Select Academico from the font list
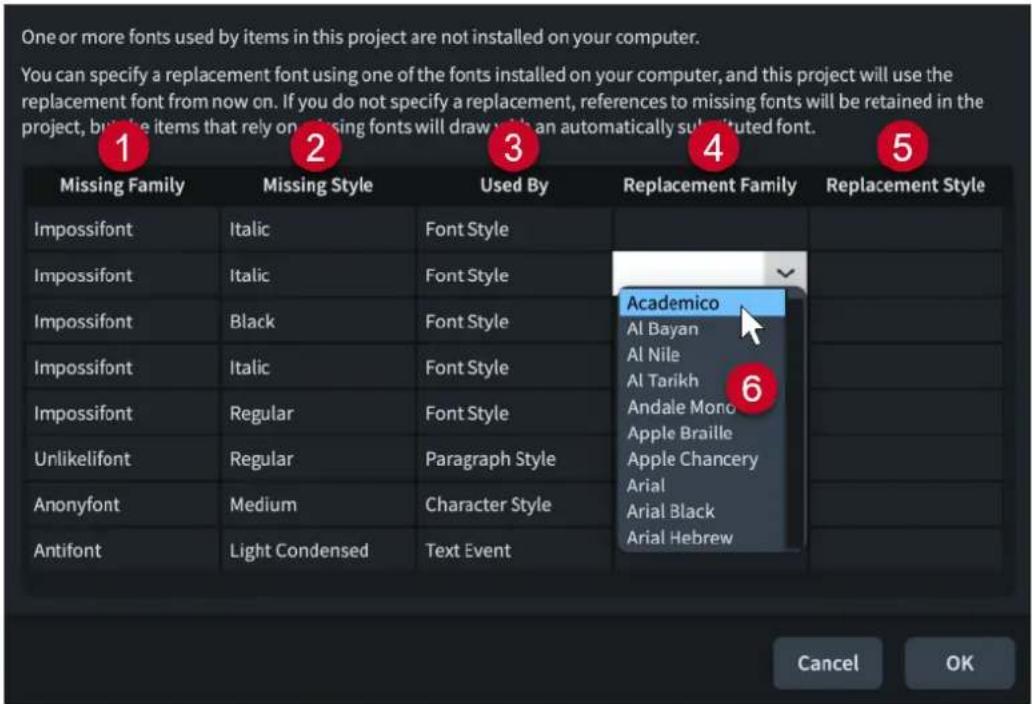The width and height of the screenshot is (1032, 704). click(x=702, y=303)
